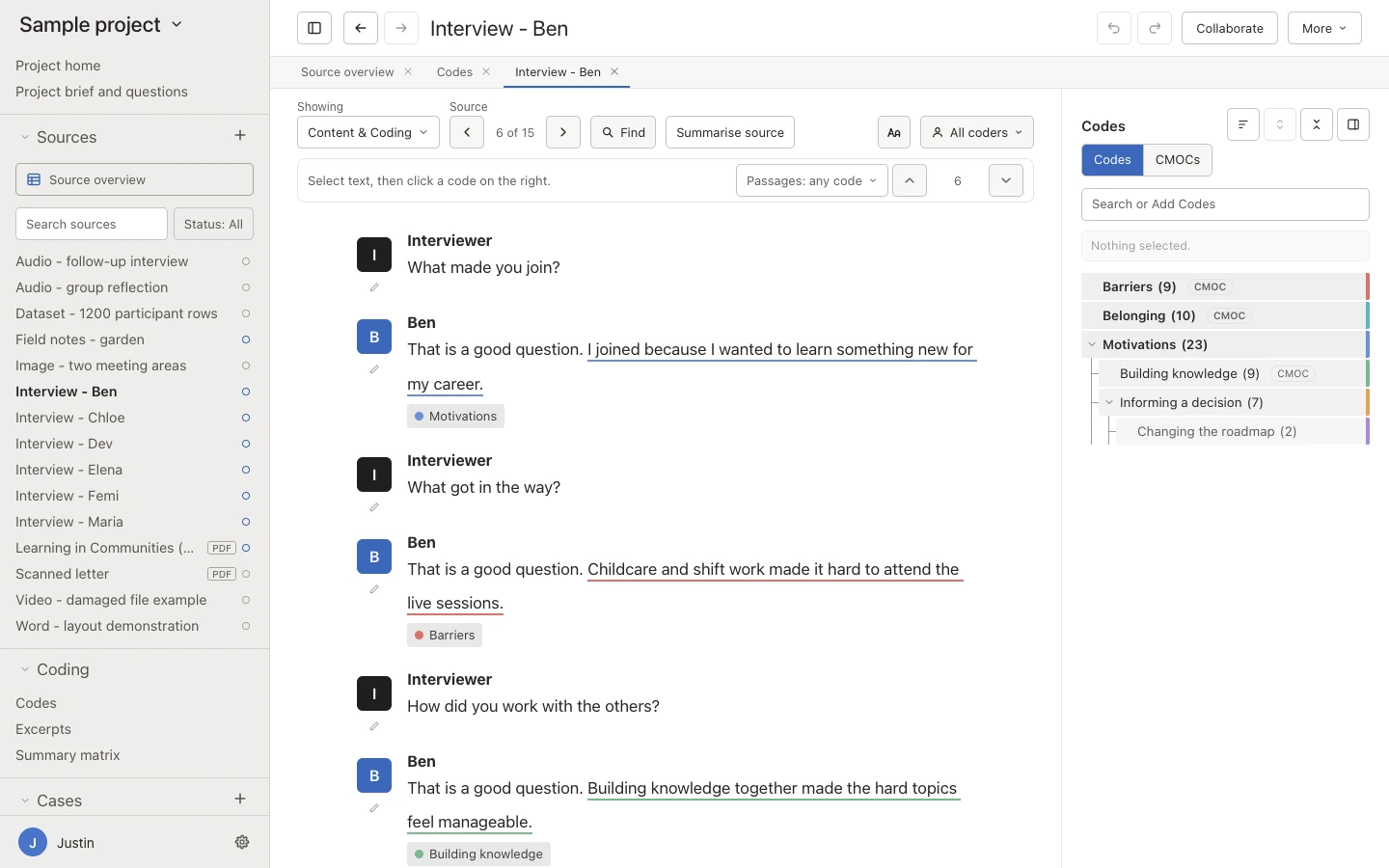Viewport: 1389px width, 868px height.
Task: Toggle status circle for Word - layout demonstration
Action: (x=246, y=626)
